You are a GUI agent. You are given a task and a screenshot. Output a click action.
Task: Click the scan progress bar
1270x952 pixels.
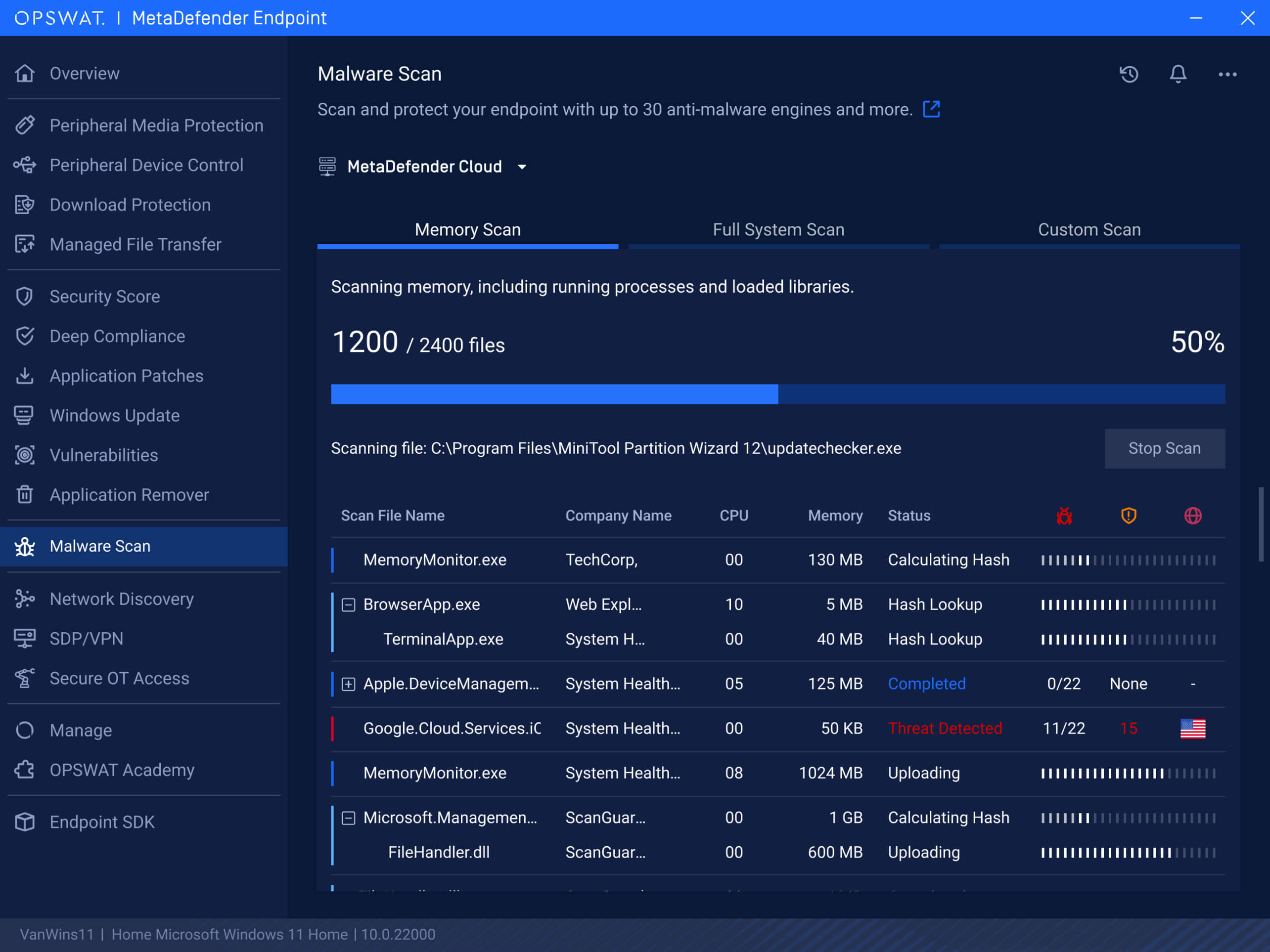point(777,394)
